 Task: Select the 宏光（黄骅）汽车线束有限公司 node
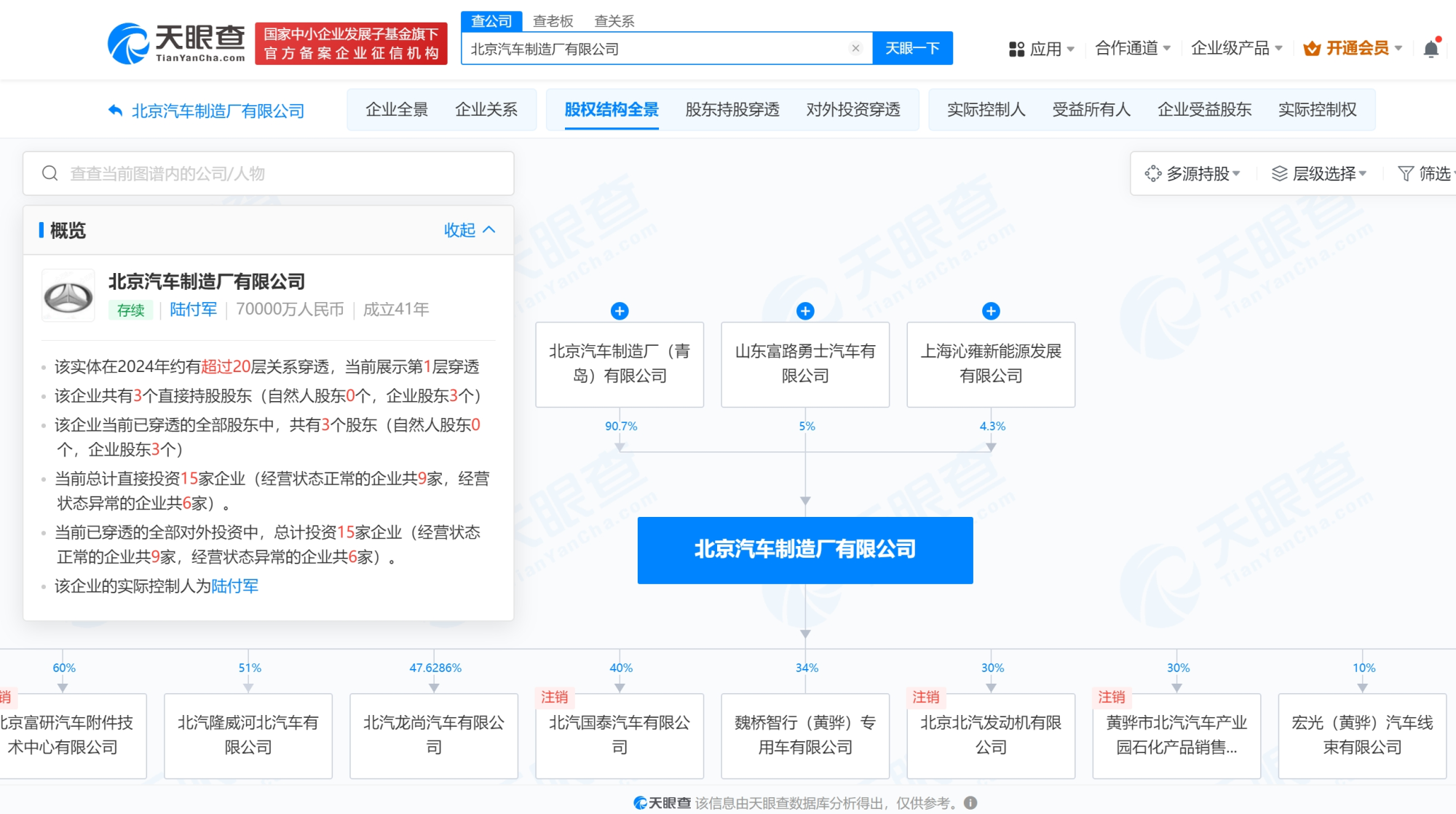click(1362, 735)
